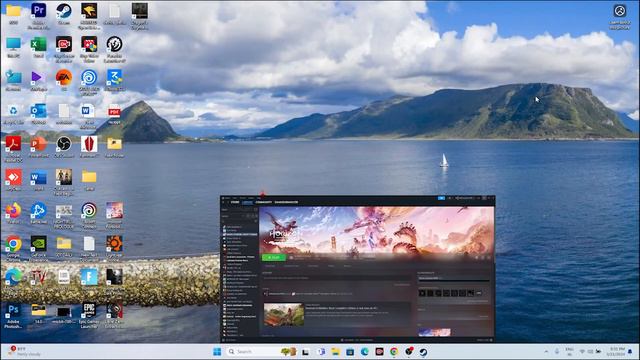The height and width of the screenshot is (360, 640).
Task: Open Chrome from the taskbar
Action: (x=394, y=352)
